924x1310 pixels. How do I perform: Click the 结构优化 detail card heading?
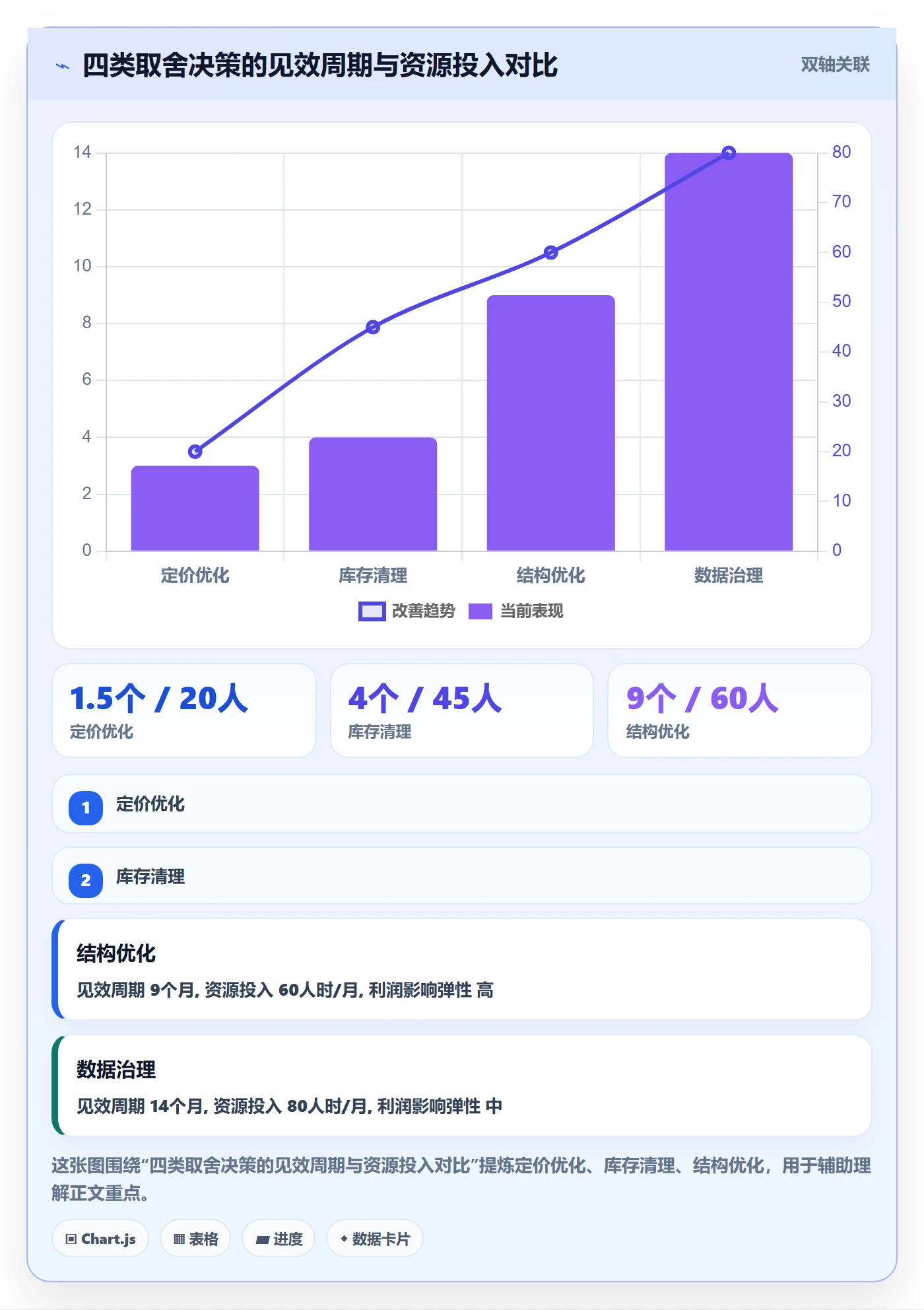point(116,953)
